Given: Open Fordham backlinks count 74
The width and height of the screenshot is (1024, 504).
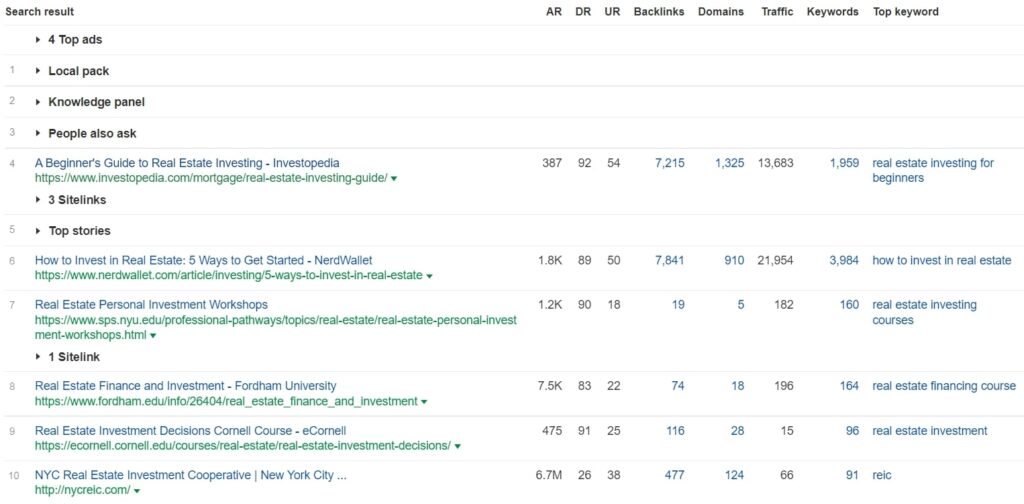Looking at the screenshot, I should [x=678, y=386].
